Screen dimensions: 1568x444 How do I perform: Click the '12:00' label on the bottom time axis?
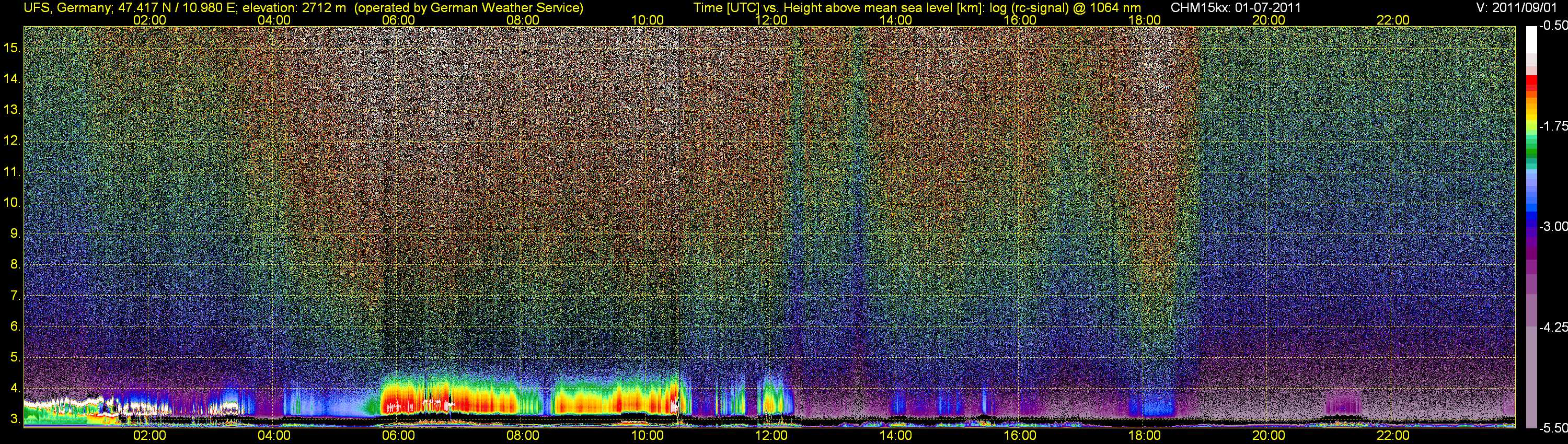click(771, 436)
